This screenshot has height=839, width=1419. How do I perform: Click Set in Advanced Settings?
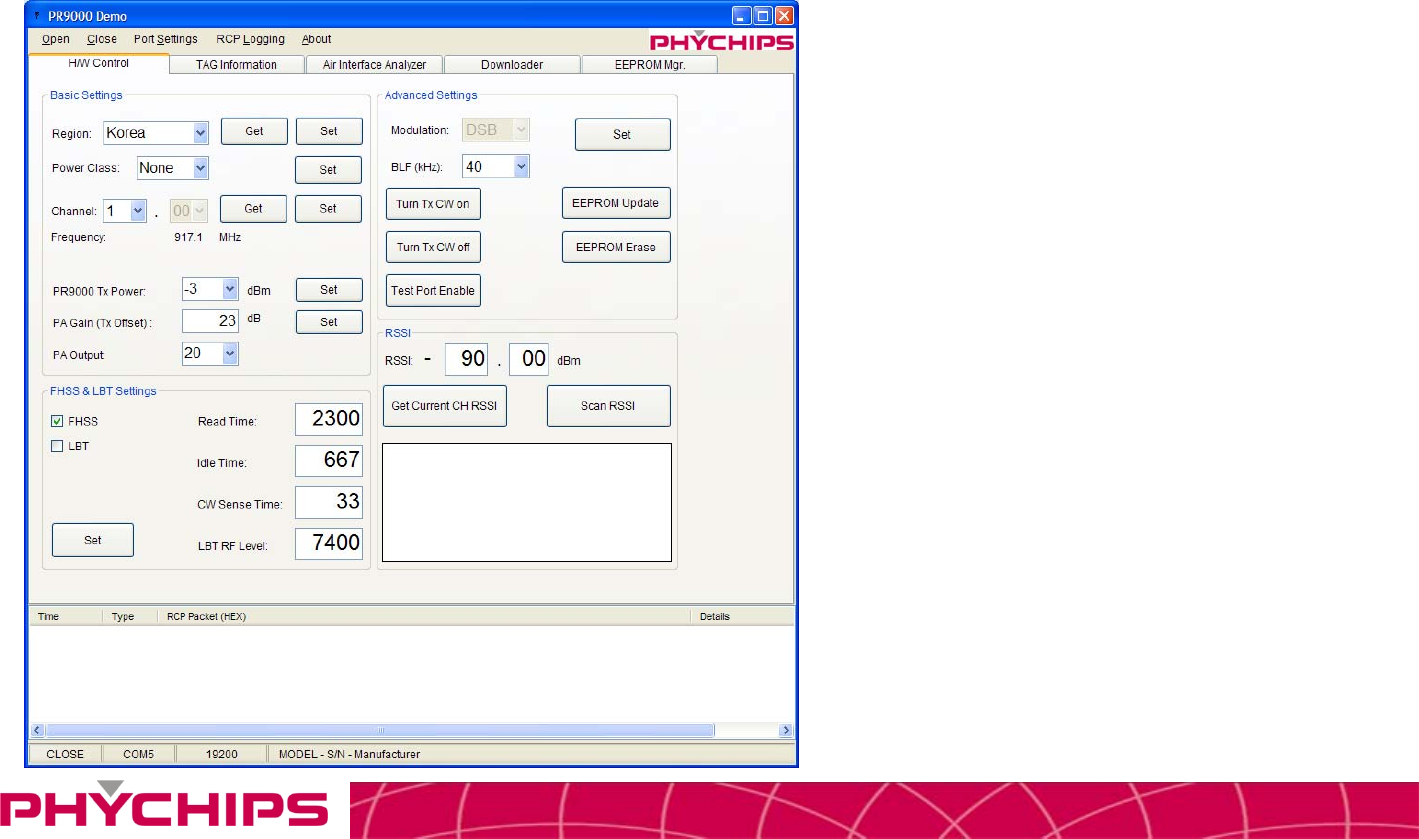click(x=622, y=134)
